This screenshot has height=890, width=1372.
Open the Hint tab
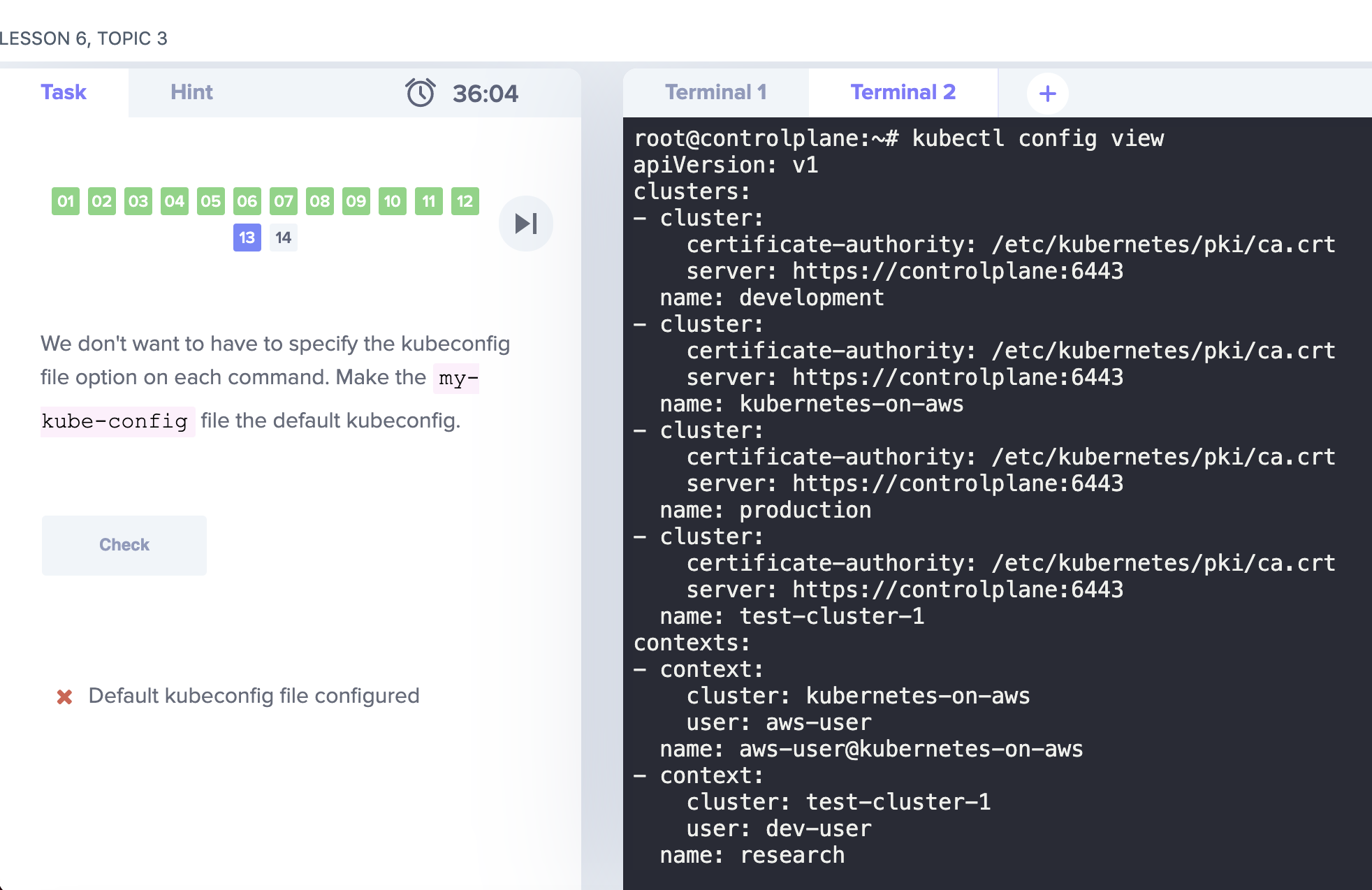click(191, 92)
